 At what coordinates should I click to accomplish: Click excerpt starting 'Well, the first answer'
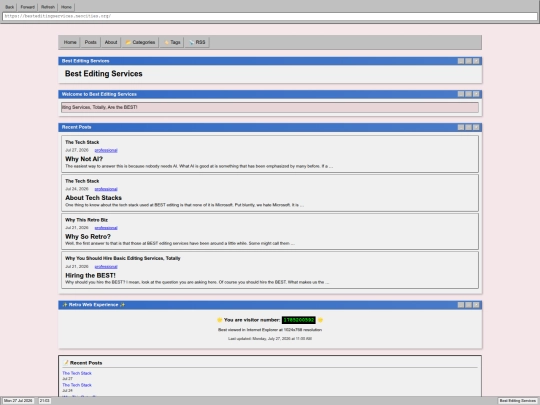[180, 243]
